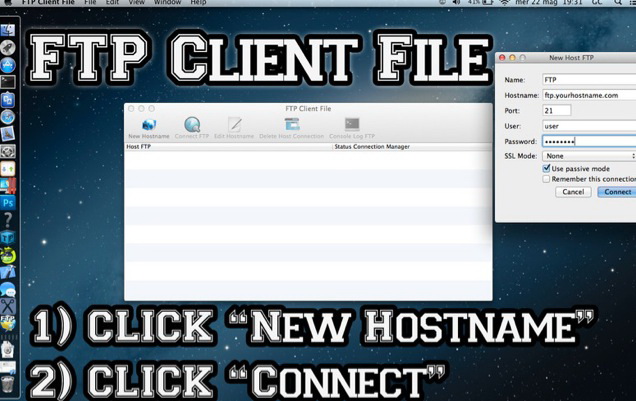Click the blue cube TP dock icon
Screen dimensions: 636x401
click(8, 238)
